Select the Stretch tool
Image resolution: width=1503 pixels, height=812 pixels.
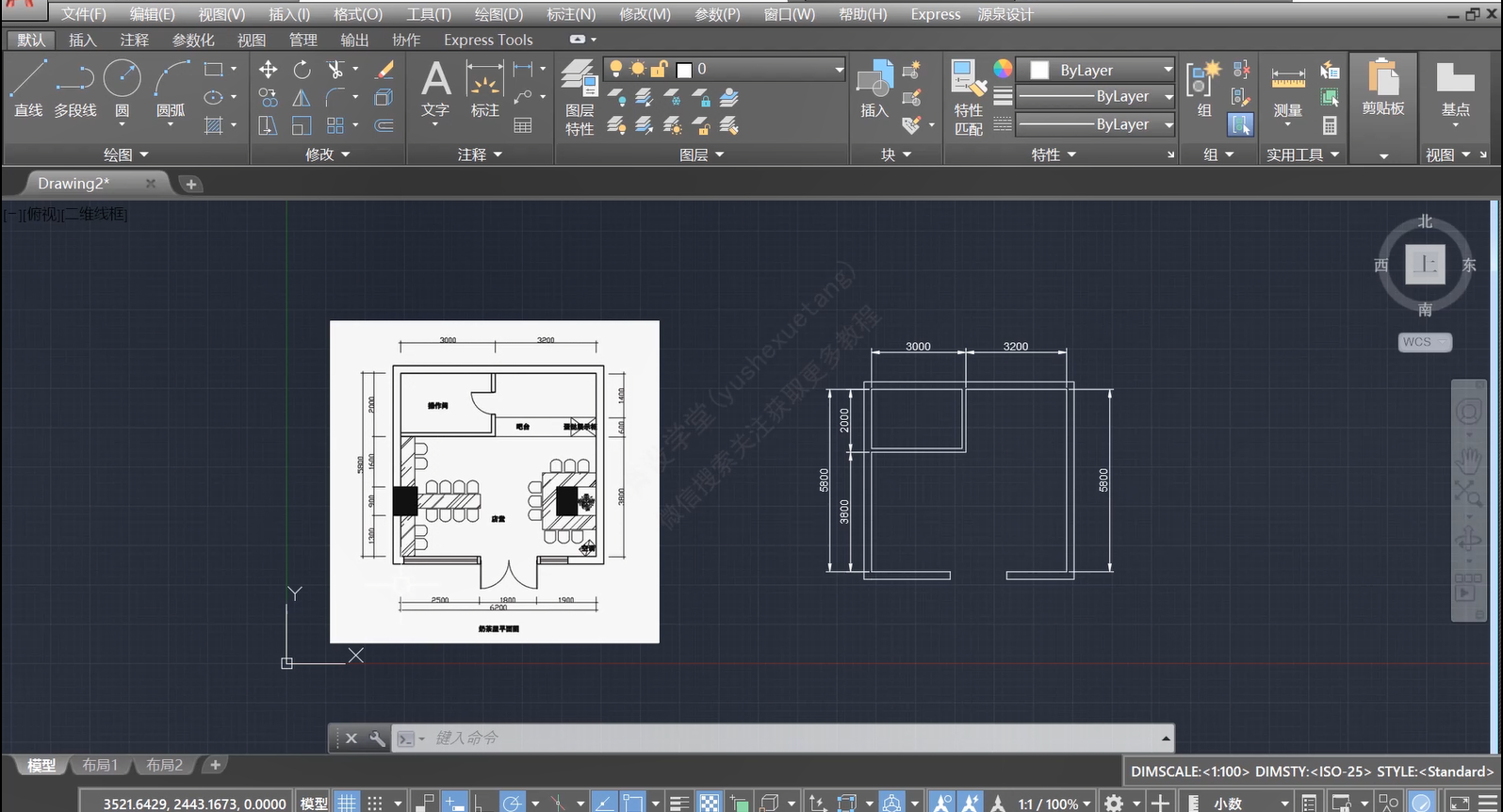coord(269,125)
